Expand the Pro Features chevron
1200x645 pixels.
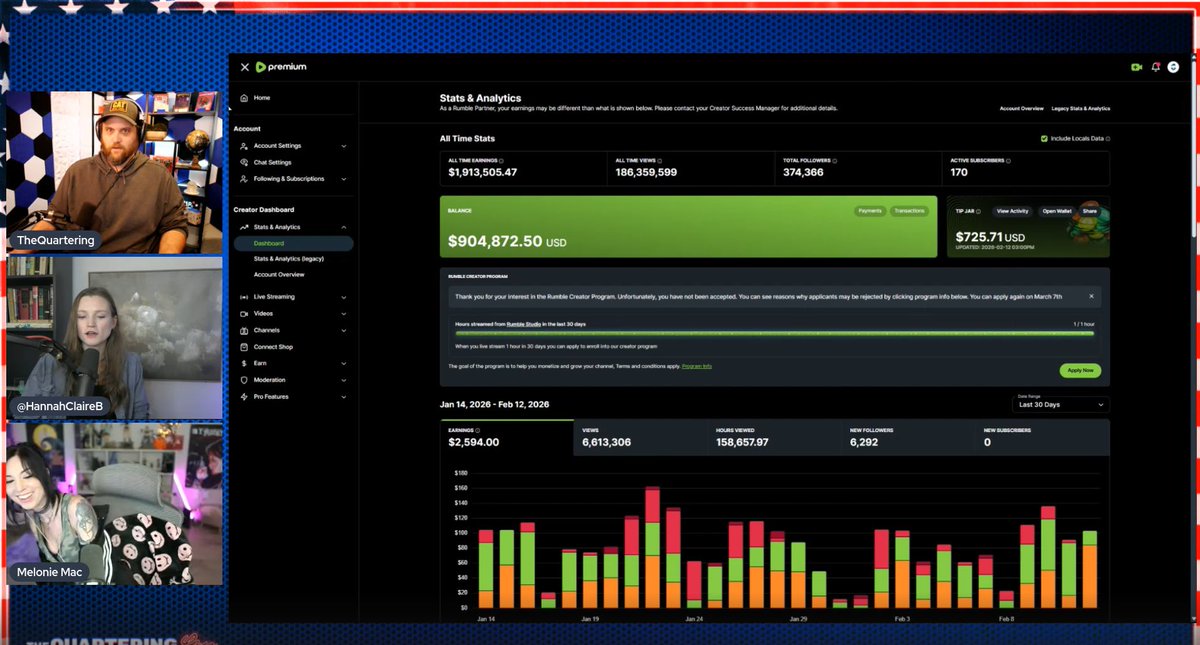pyautogui.click(x=344, y=397)
